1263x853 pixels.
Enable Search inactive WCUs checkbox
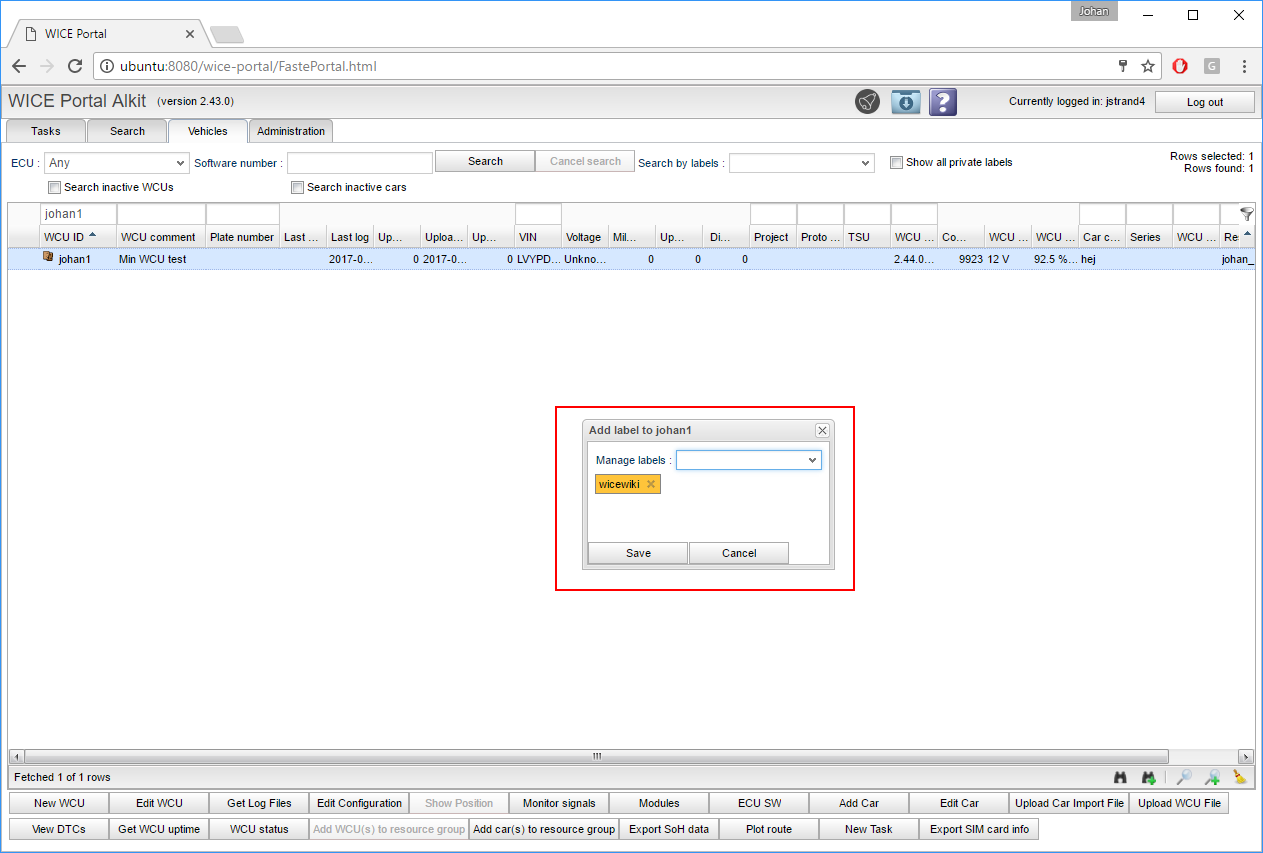coord(54,187)
